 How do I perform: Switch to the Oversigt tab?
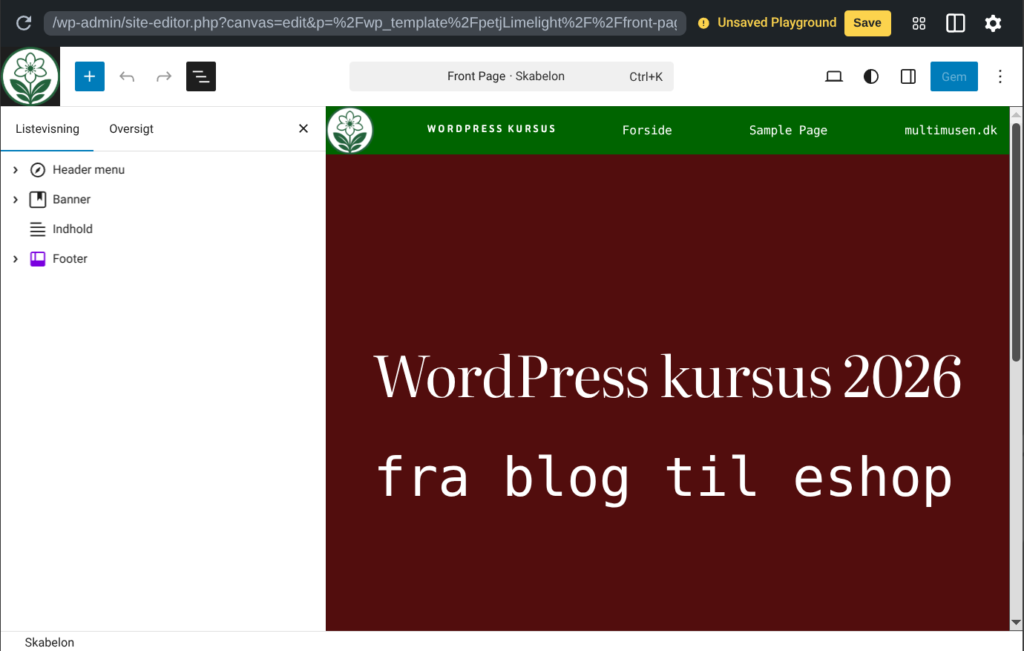pos(131,129)
